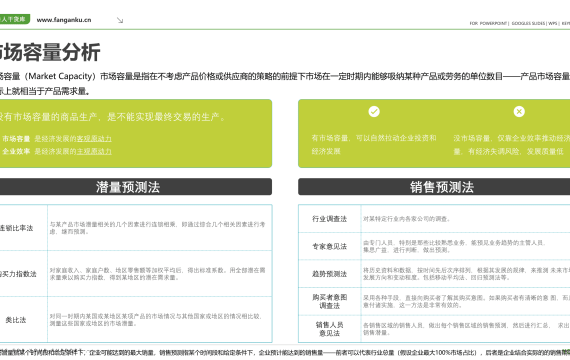Select the footnote text at slide bottom
The image size is (570, 360).
click(x=285, y=352)
